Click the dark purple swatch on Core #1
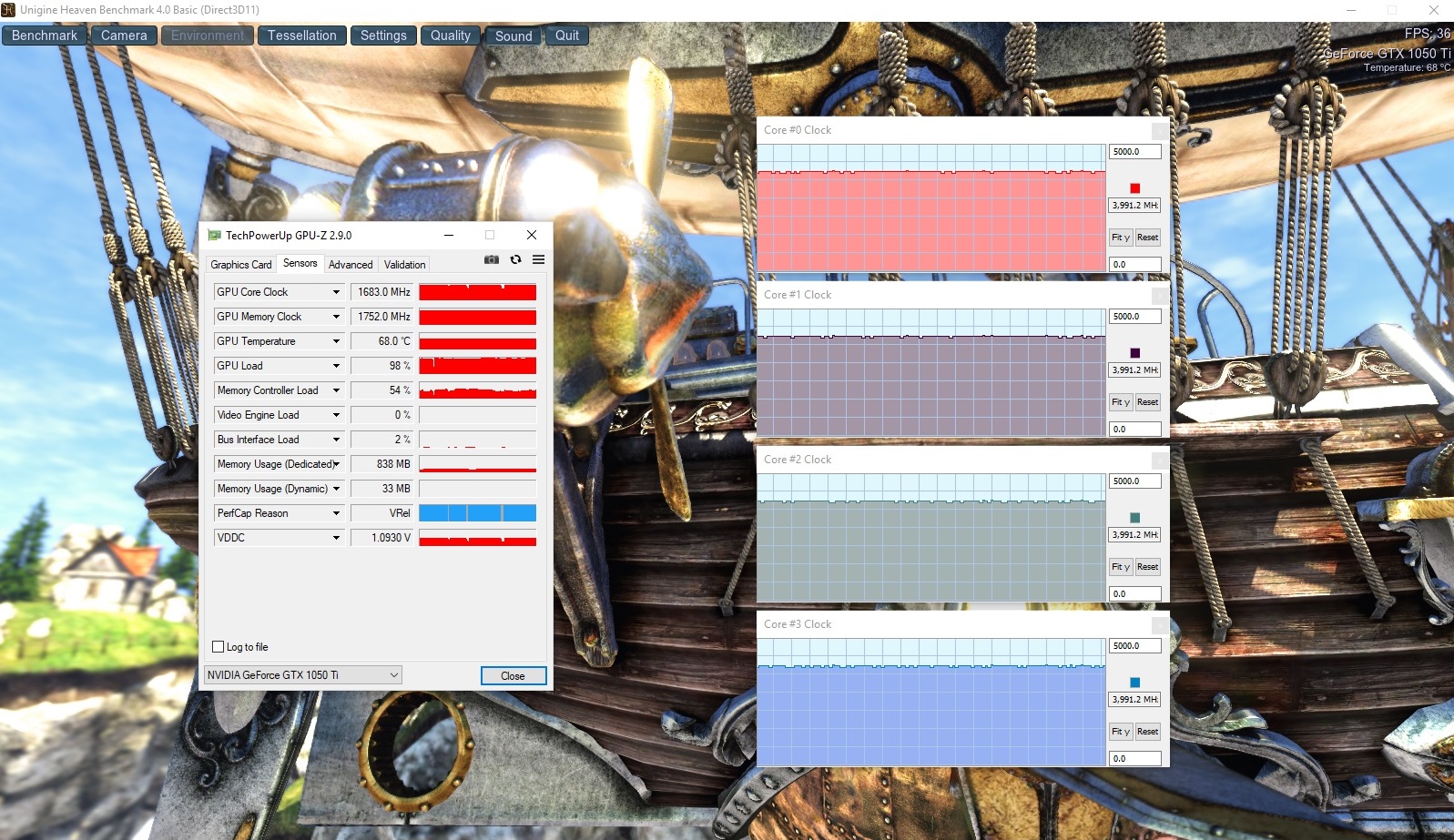The height and width of the screenshot is (840, 1454). [1134, 353]
